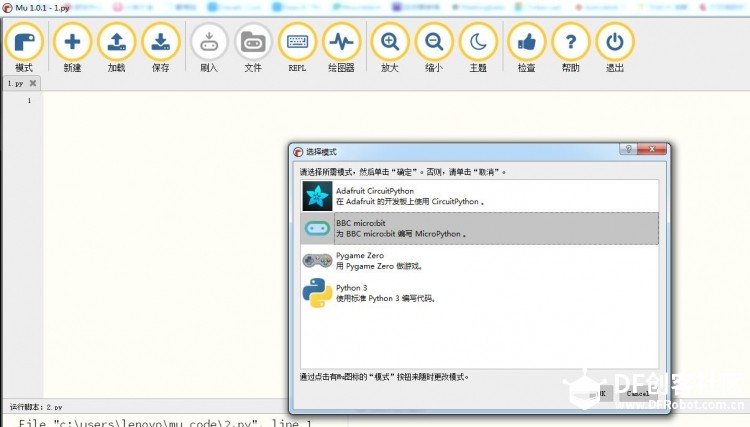Zoom in with 放大 button
750x427 pixels.
[390, 47]
